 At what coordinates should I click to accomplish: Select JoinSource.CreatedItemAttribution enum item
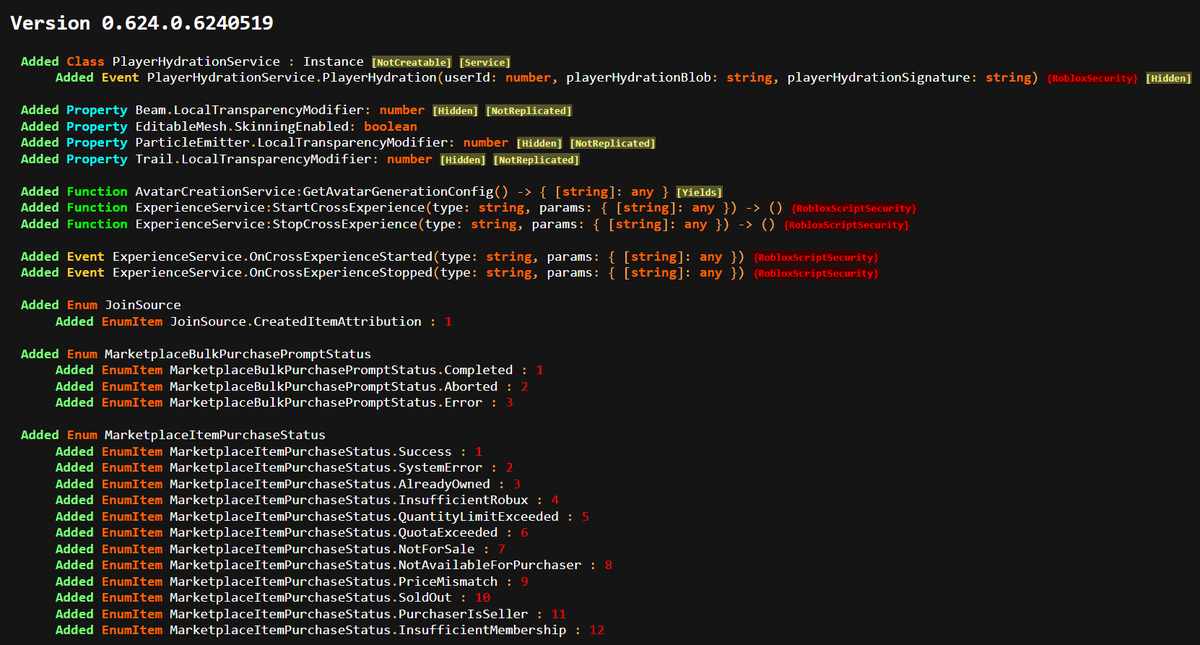coord(295,322)
